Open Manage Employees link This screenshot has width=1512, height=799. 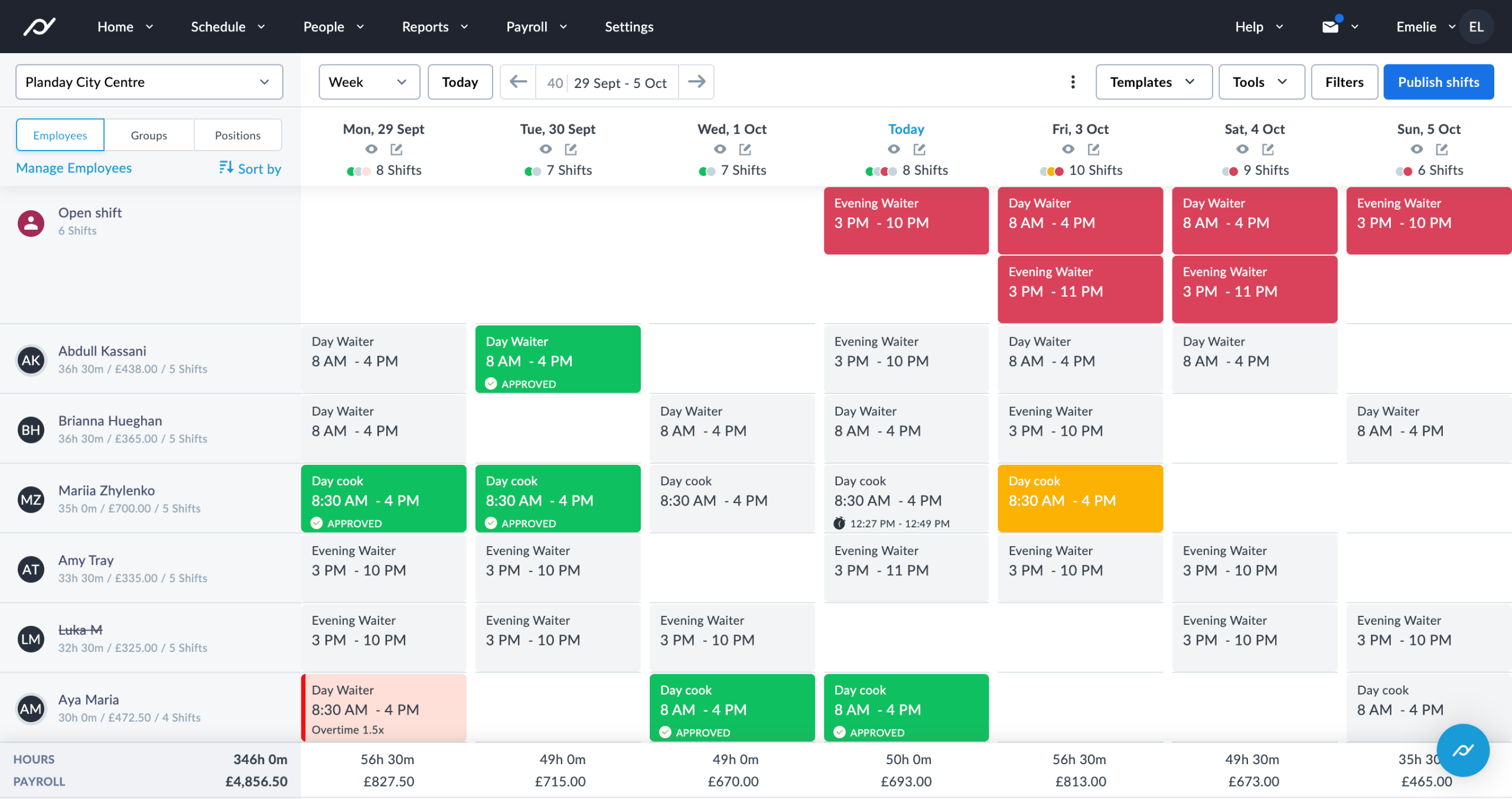click(74, 168)
